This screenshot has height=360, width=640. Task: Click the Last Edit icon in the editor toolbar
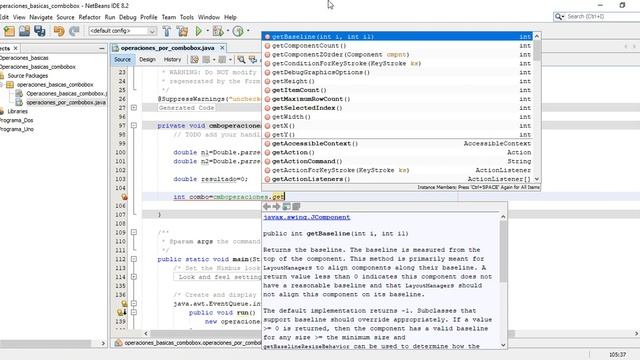point(194,60)
